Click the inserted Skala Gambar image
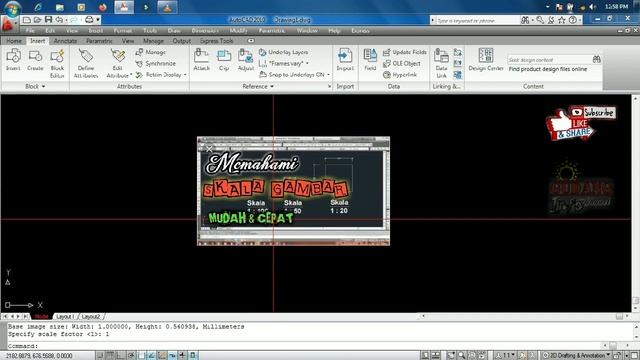The height and width of the screenshot is (360, 640). [293, 191]
